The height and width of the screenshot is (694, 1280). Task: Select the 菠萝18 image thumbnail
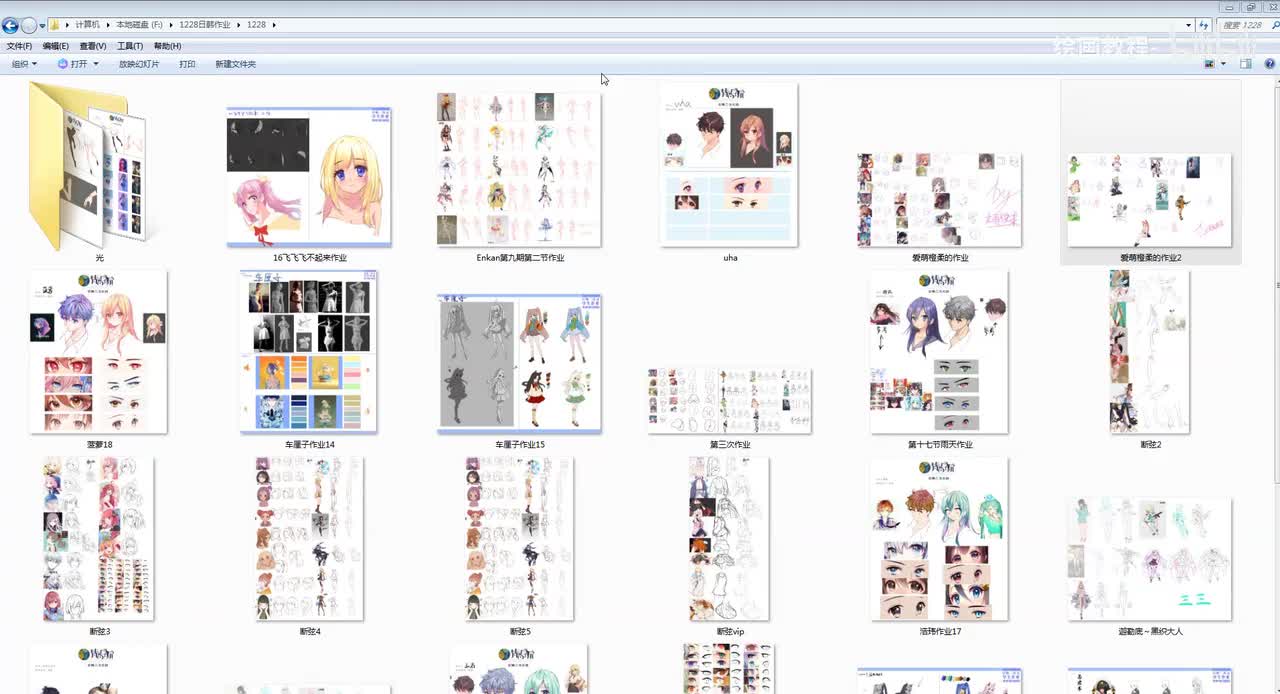pyautogui.click(x=98, y=352)
